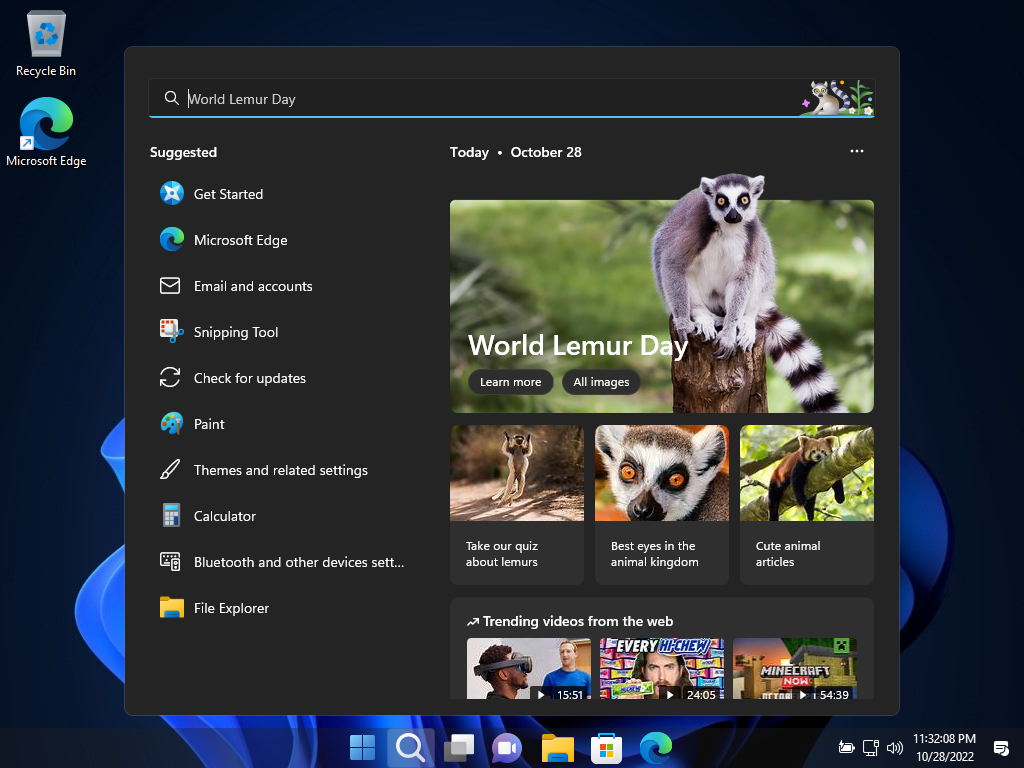The height and width of the screenshot is (768, 1024).
Task: Click the Check for updates refresh icon
Action: coord(170,377)
